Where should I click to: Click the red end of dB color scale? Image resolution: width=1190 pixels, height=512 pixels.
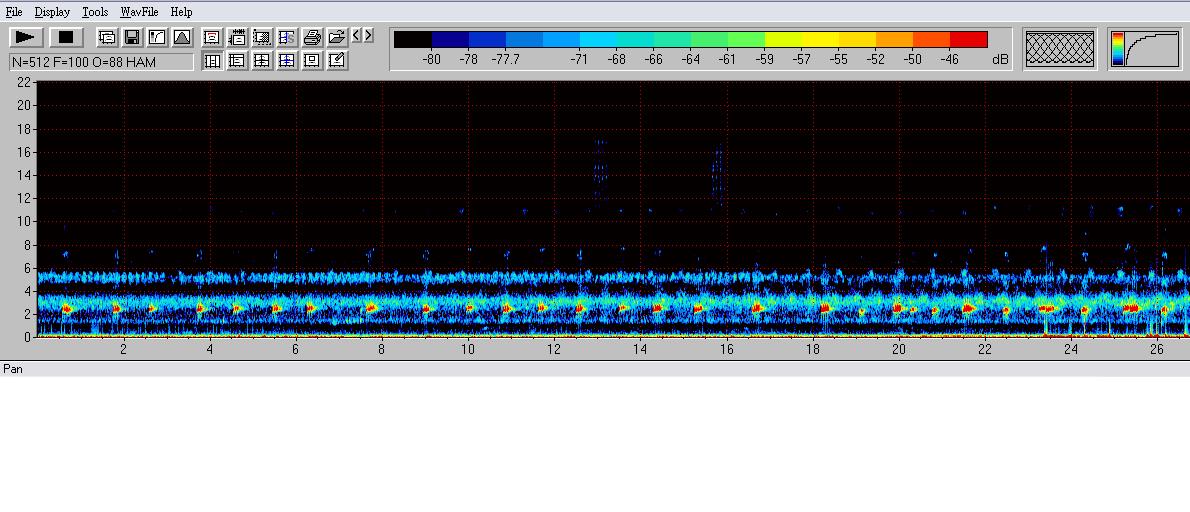click(x=968, y=39)
